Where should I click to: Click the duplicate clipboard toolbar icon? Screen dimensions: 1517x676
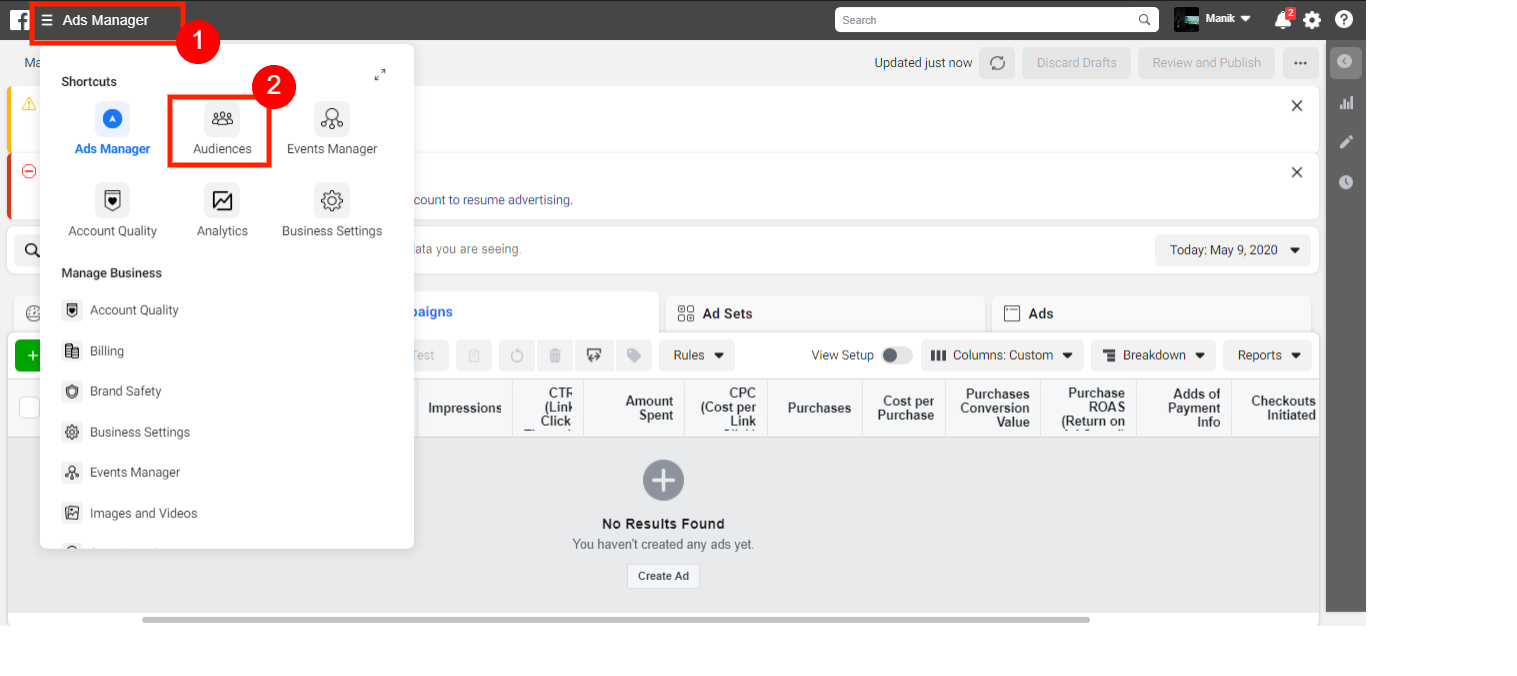point(474,355)
